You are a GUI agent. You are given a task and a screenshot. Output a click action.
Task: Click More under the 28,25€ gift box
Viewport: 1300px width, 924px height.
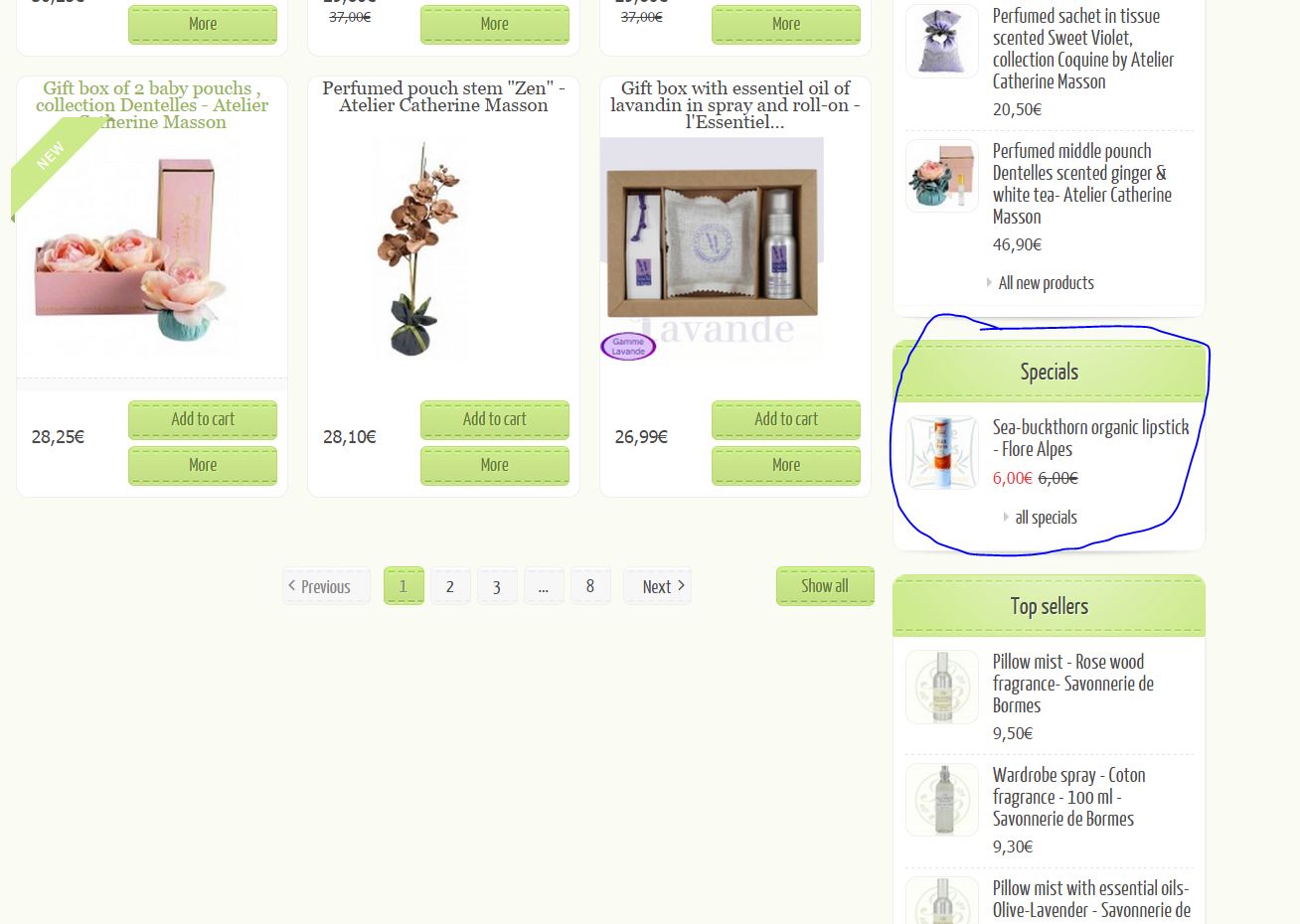[203, 465]
